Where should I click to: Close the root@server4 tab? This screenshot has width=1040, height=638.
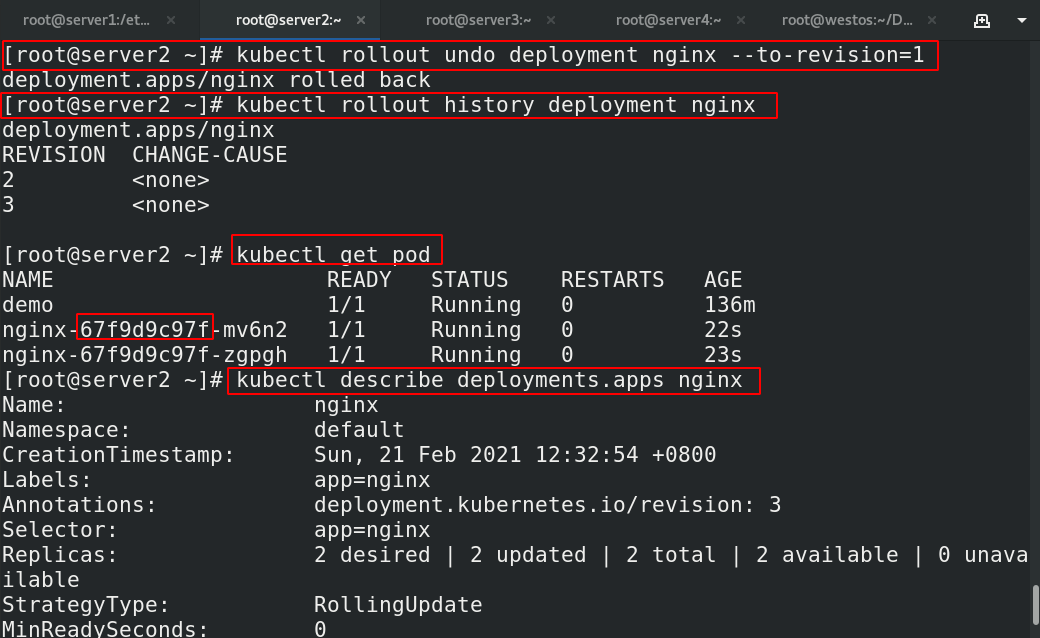click(x=739, y=18)
